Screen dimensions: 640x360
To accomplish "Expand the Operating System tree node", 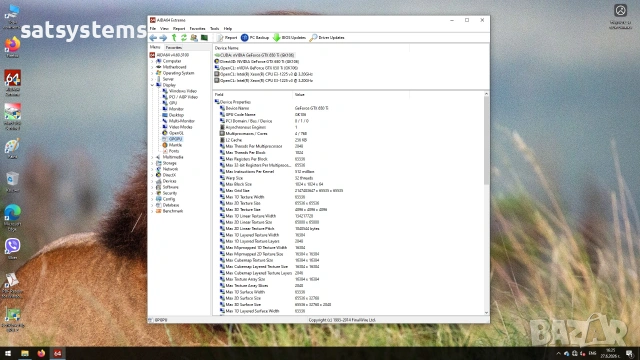I will tap(153, 73).
